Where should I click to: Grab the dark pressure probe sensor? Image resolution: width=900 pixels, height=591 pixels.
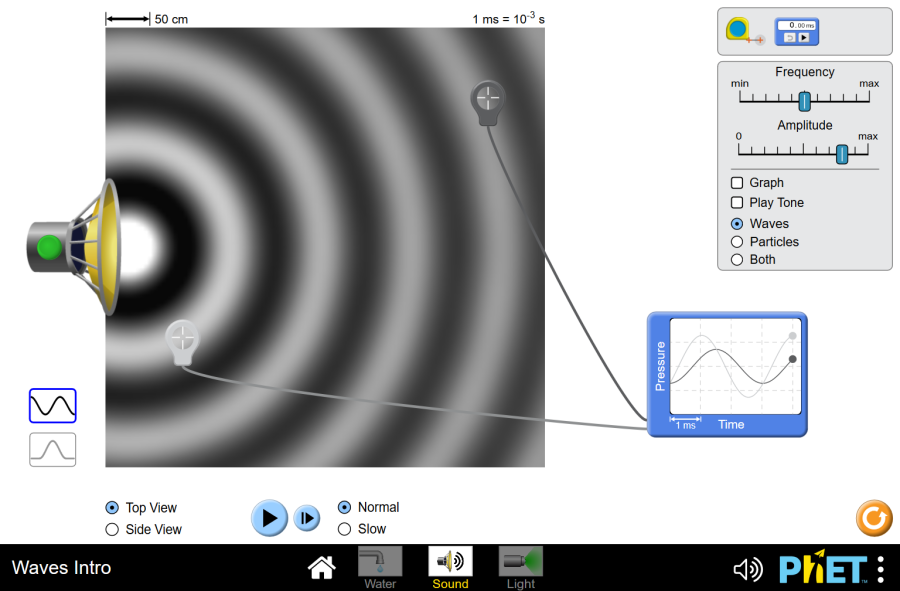487,99
